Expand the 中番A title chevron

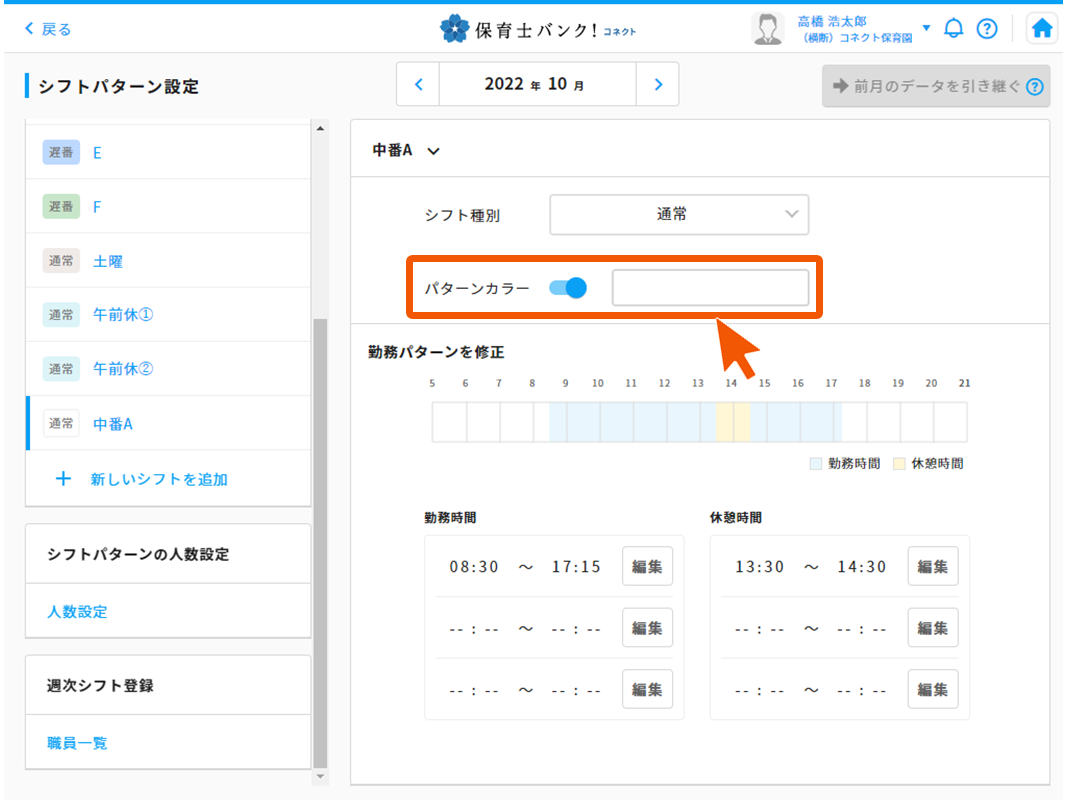(433, 151)
